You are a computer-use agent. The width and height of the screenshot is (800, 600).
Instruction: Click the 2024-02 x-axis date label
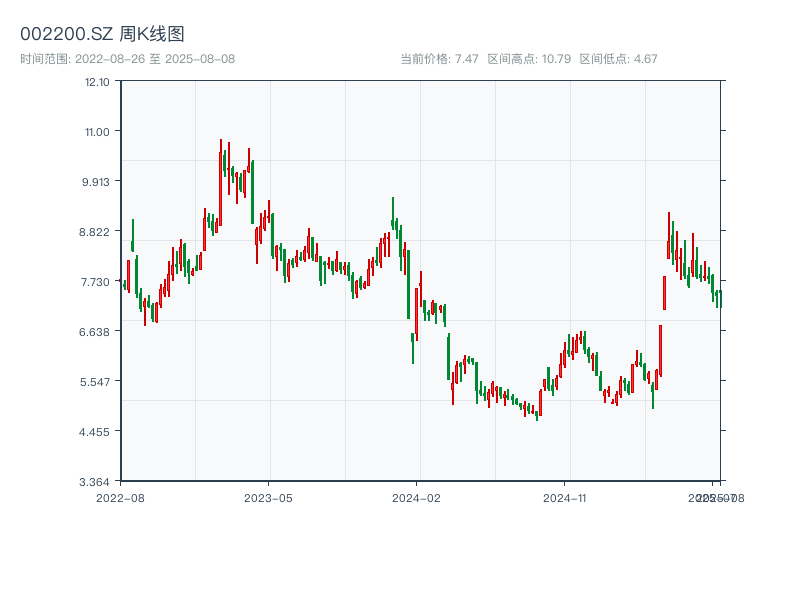[x=417, y=497]
